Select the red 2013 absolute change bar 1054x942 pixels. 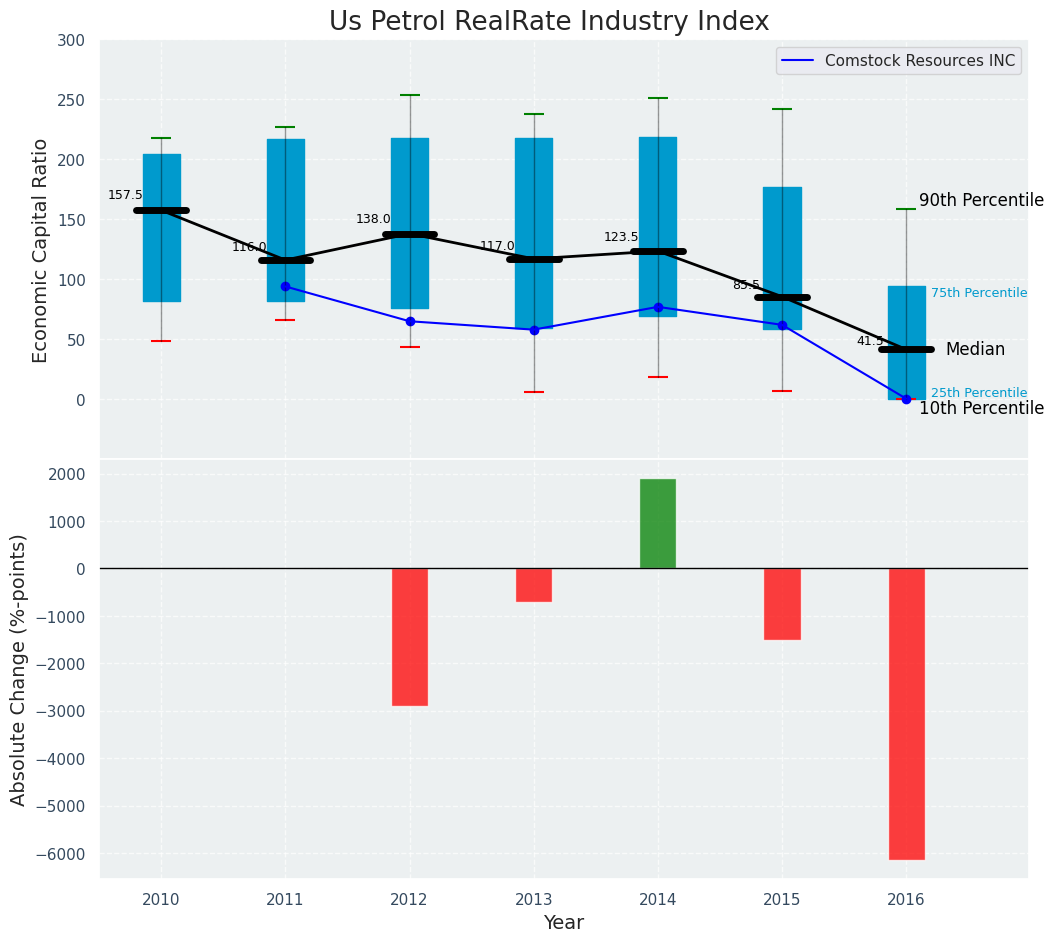pyautogui.click(x=534, y=585)
